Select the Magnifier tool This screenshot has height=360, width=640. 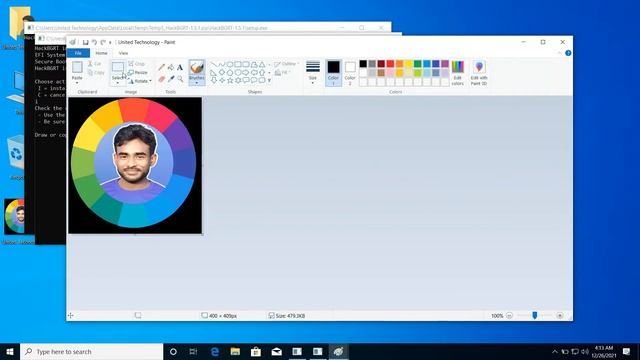click(x=180, y=79)
